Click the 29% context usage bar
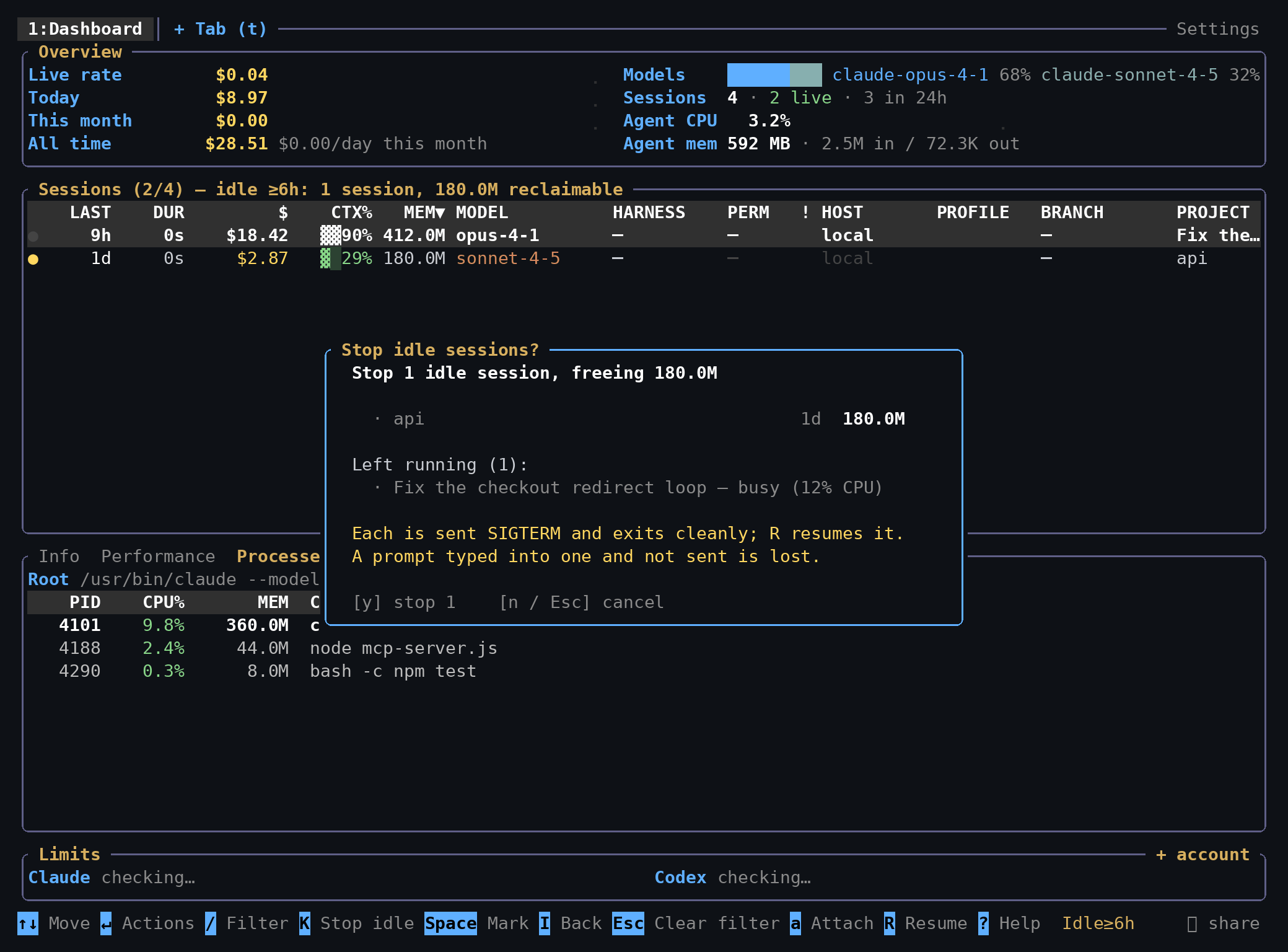 tap(330, 258)
